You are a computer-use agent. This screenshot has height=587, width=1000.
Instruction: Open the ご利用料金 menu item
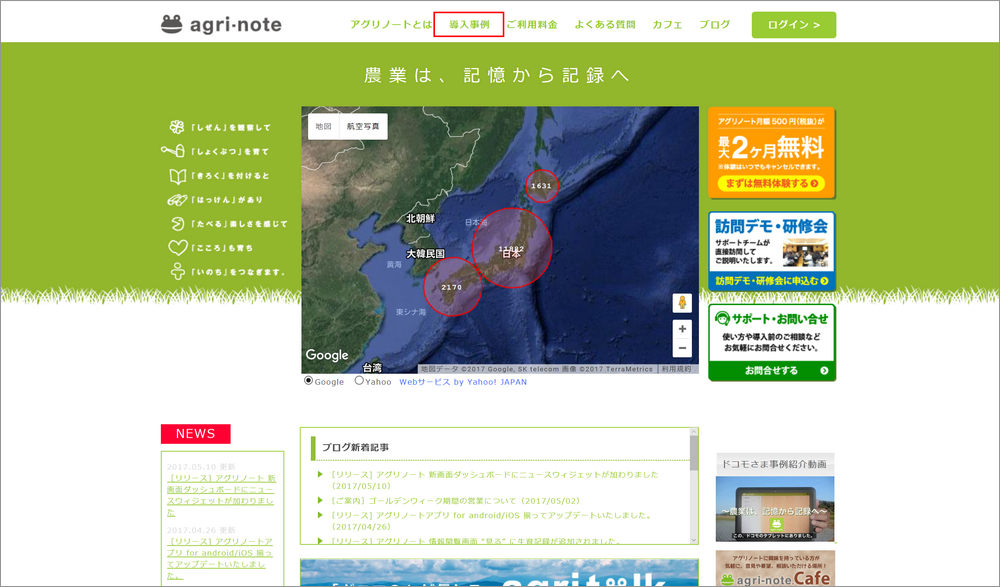(531, 24)
